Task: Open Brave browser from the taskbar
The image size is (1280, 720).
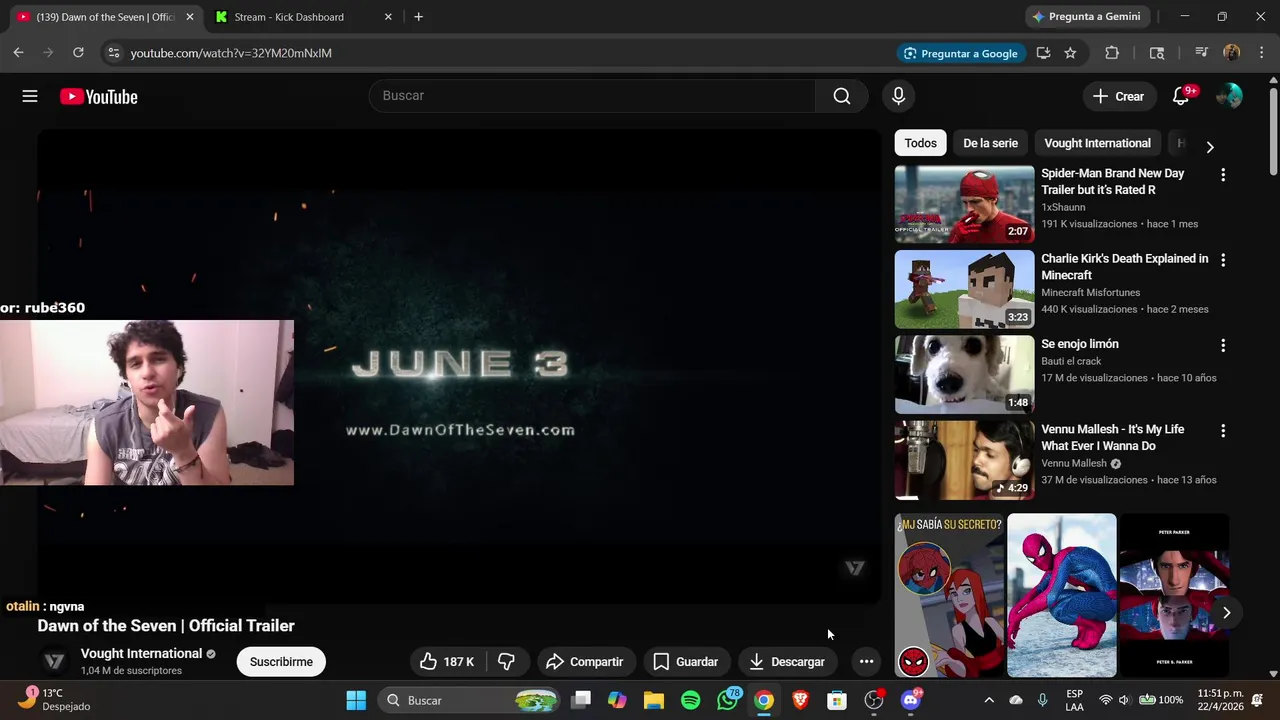Action: 800,701
